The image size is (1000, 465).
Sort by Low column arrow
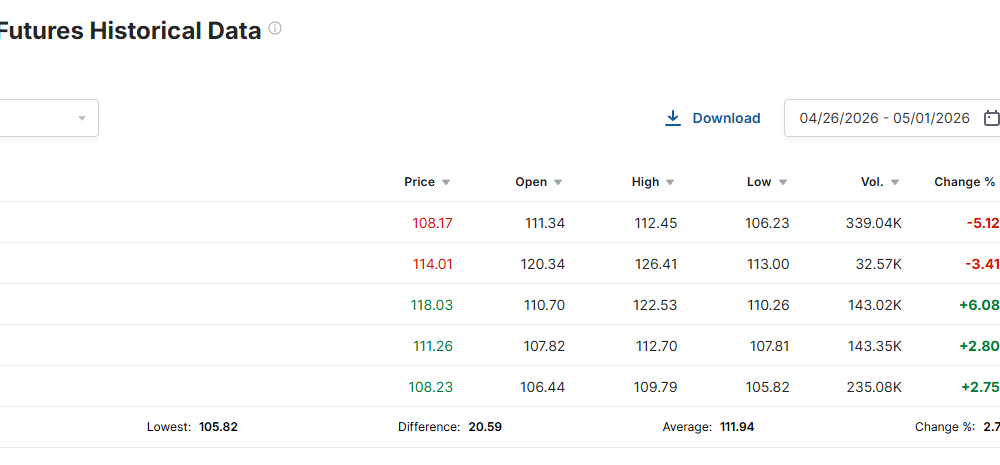[783, 182]
